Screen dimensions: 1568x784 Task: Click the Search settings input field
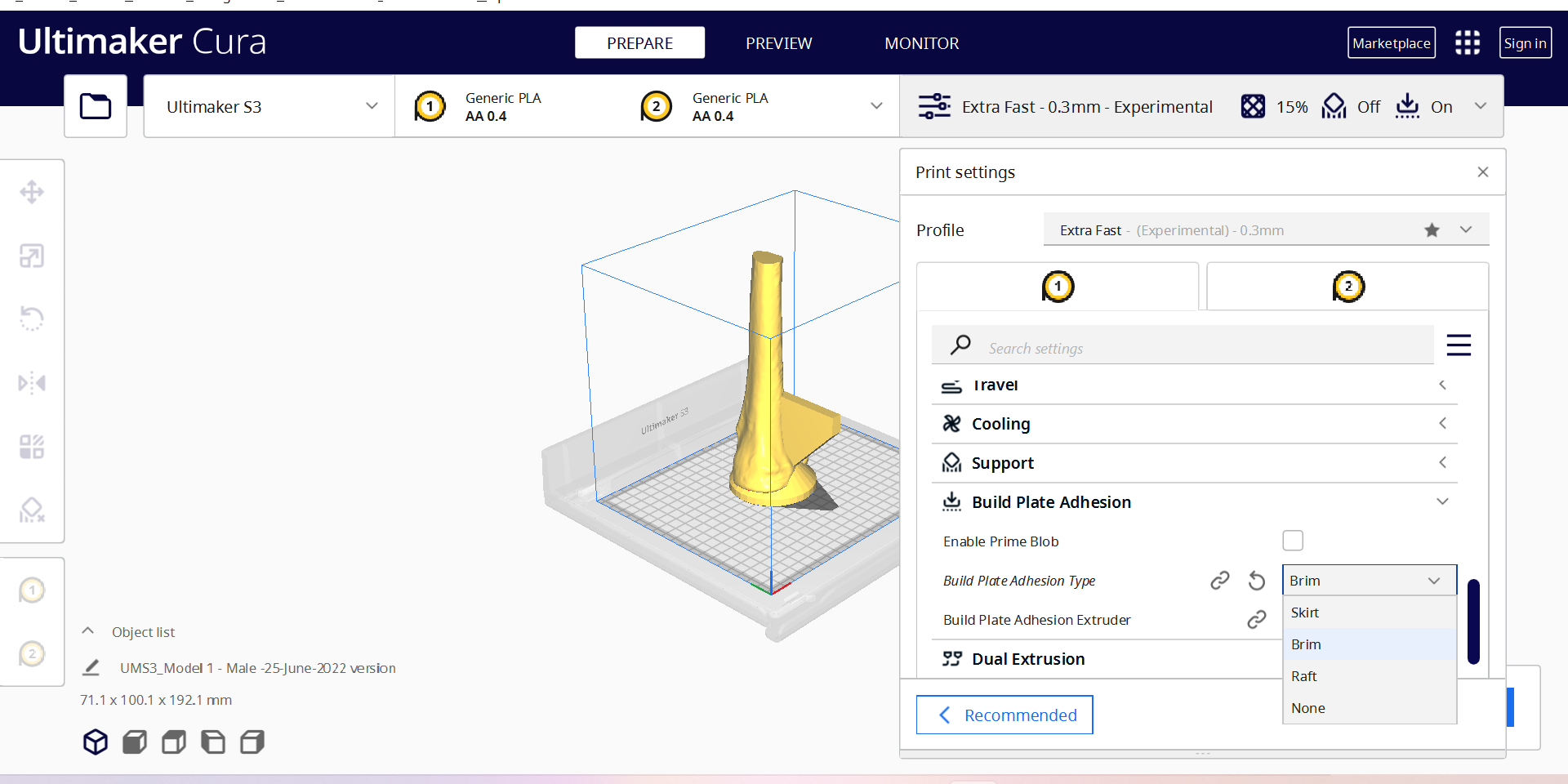coord(1200,348)
